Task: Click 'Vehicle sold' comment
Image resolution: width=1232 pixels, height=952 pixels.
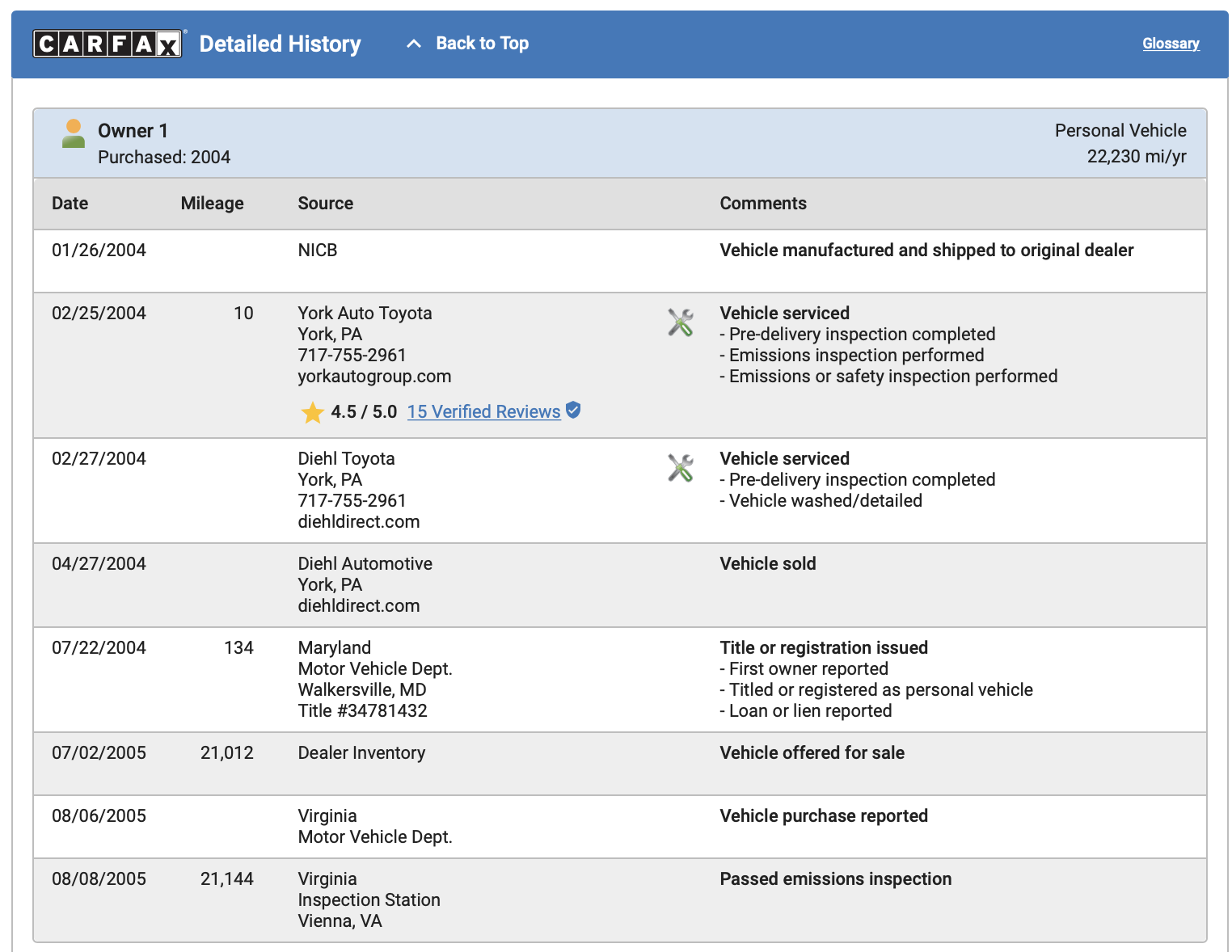Action: click(x=768, y=564)
